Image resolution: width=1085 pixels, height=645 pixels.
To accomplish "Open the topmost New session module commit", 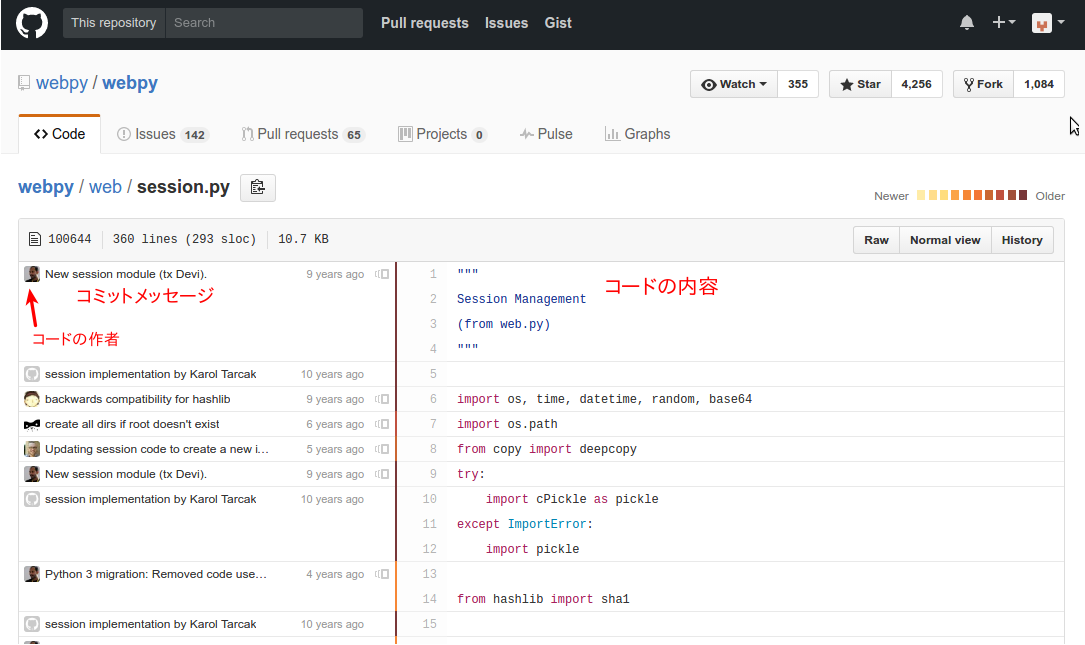I will click(x=126, y=274).
